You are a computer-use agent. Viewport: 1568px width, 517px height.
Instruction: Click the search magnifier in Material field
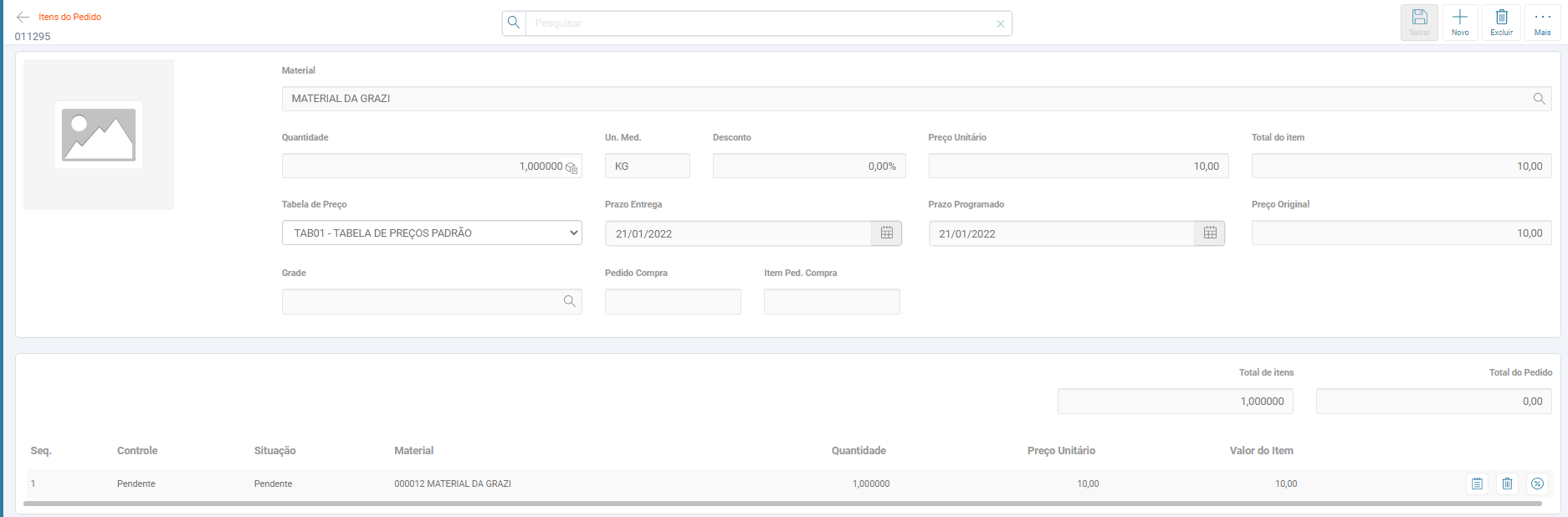[1539, 99]
